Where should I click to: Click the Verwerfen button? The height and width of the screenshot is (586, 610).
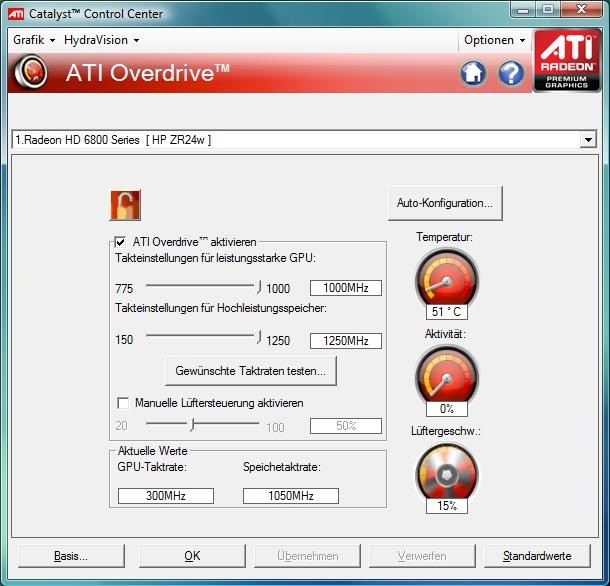[422, 556]
